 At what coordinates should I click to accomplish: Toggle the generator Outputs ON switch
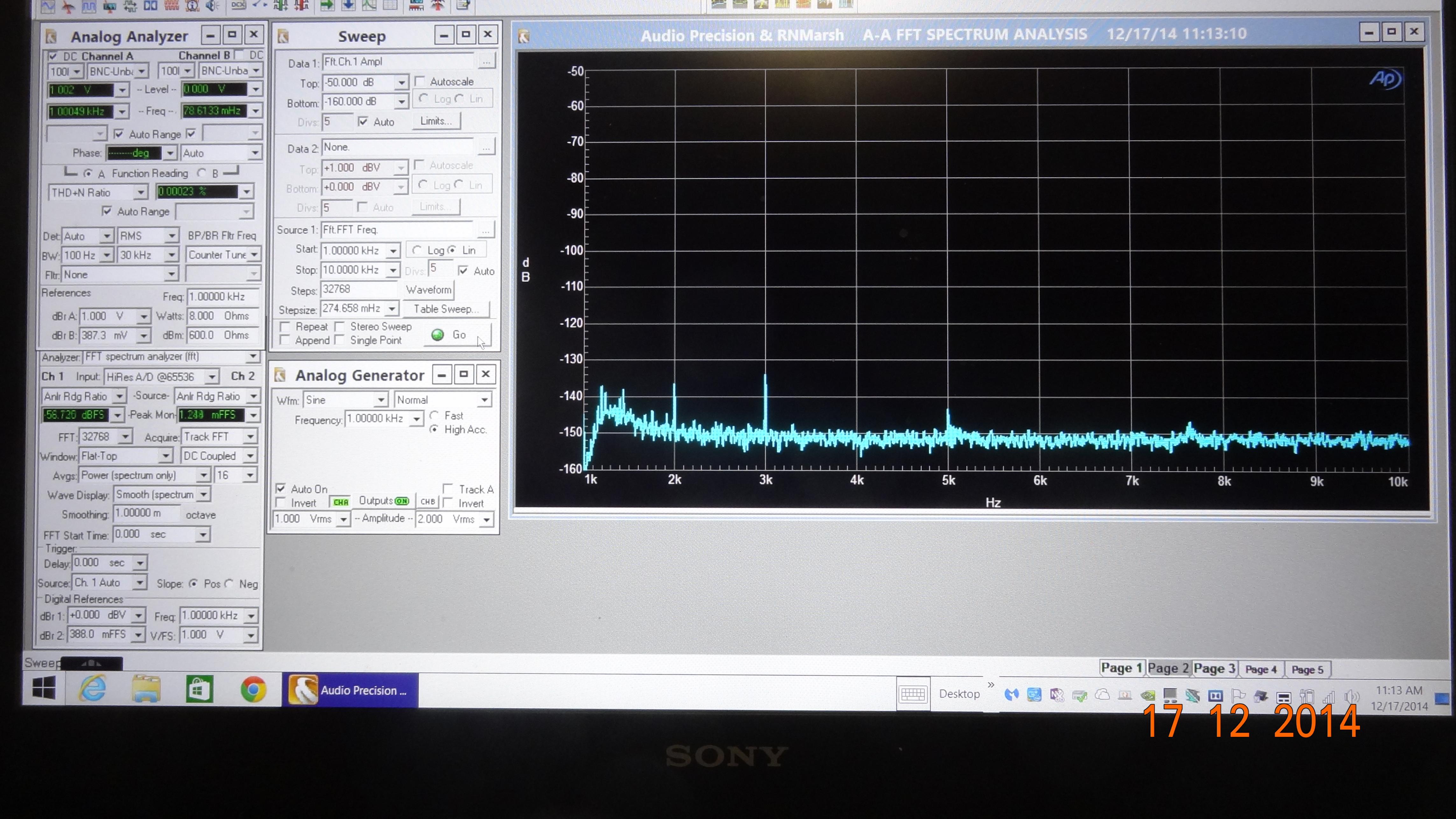click(x=402, y=501)
